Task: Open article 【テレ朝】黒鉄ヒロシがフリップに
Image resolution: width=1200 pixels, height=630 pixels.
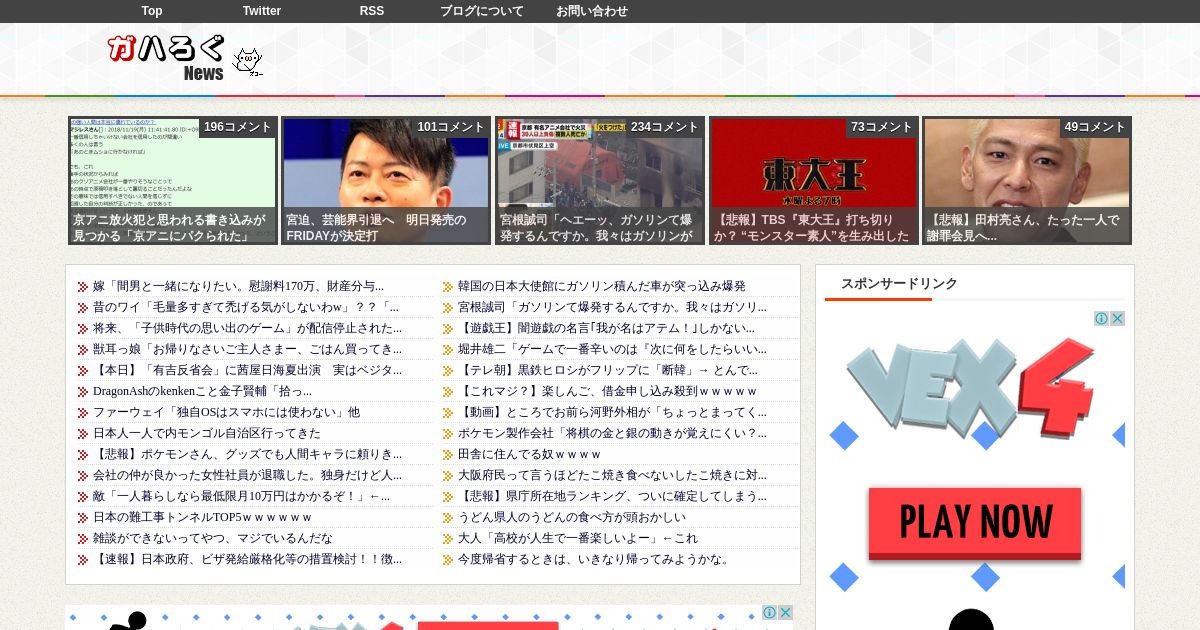Action: 608,370
